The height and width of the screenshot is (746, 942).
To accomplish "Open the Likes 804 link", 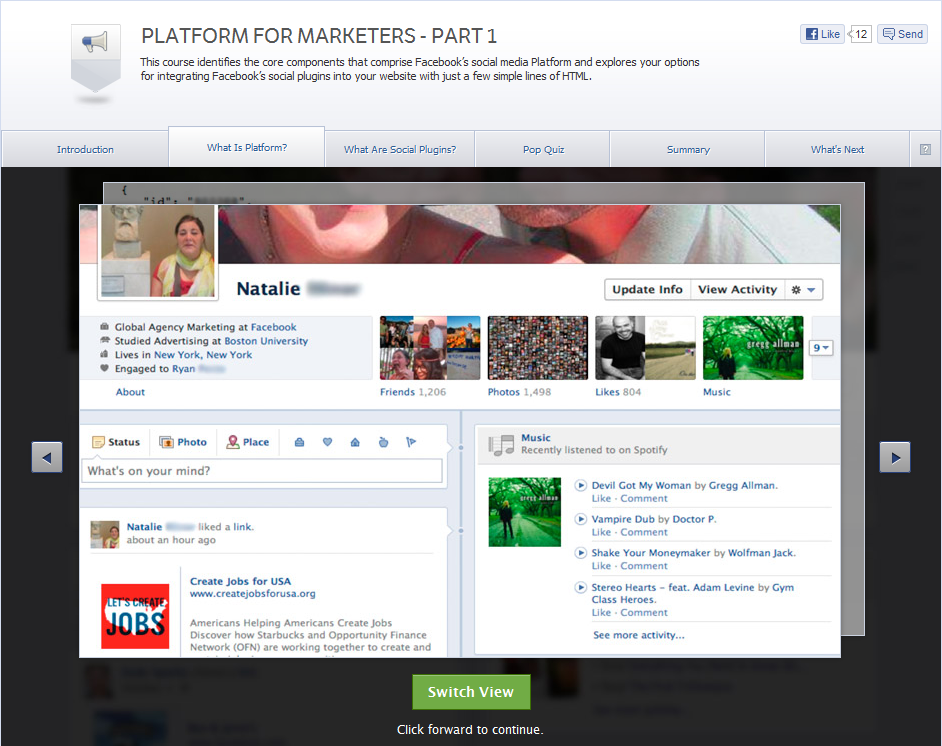I will [x=618, y=392].
